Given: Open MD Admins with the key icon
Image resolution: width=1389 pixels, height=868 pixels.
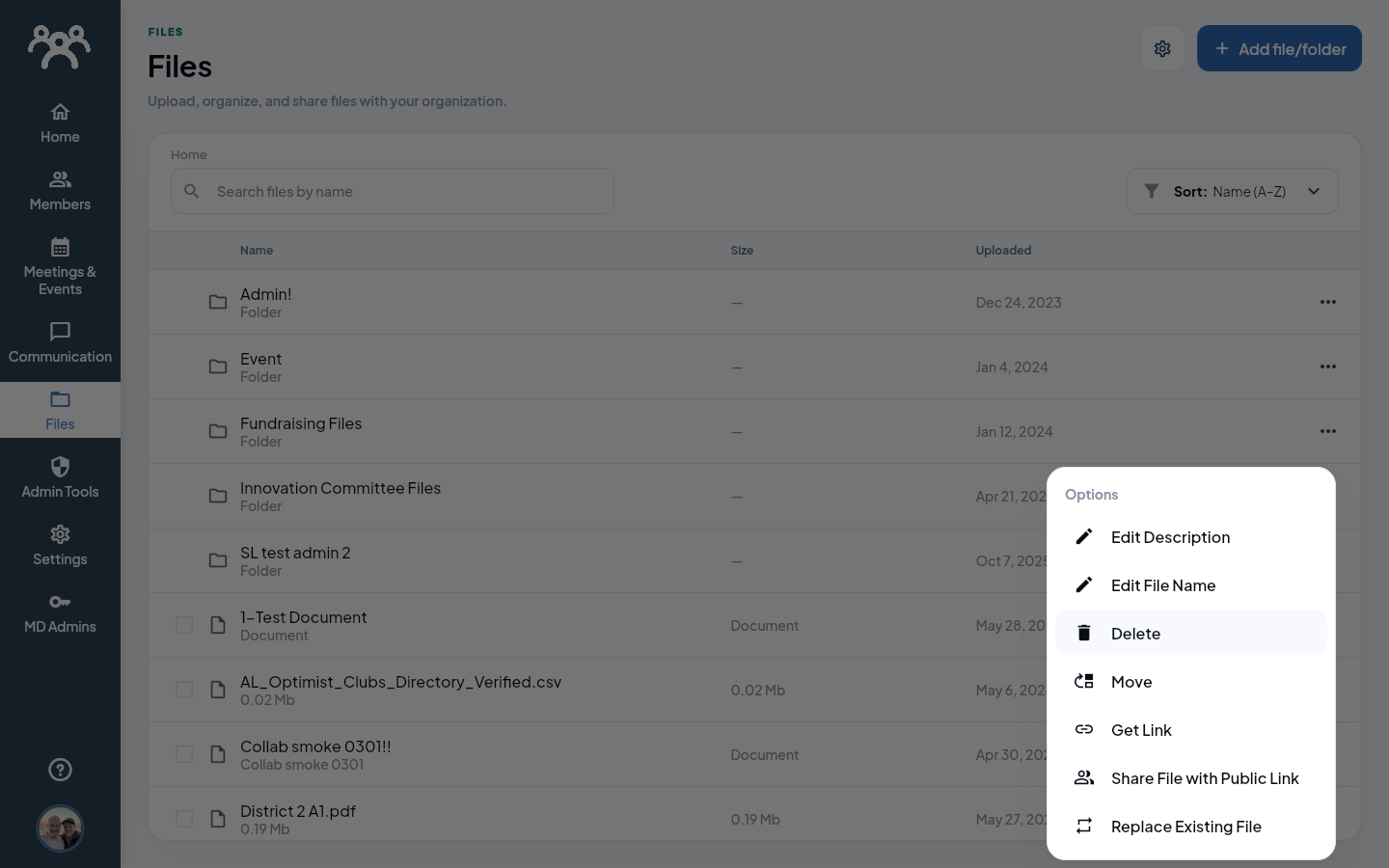Looking at the screenshot, I should (x=60, y=613).
